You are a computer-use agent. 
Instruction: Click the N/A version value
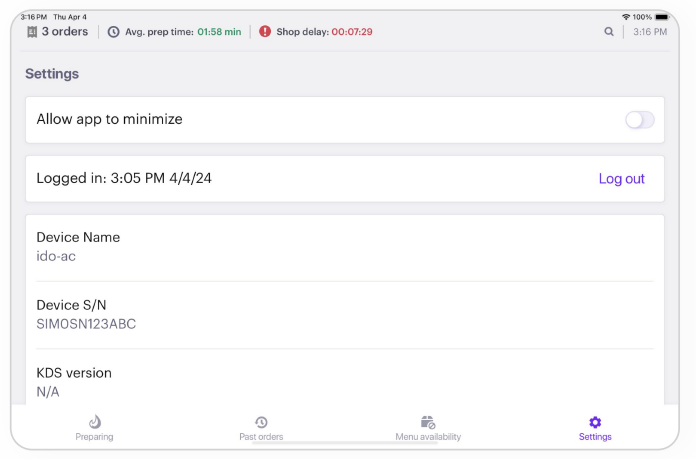[x=47, y=392]
